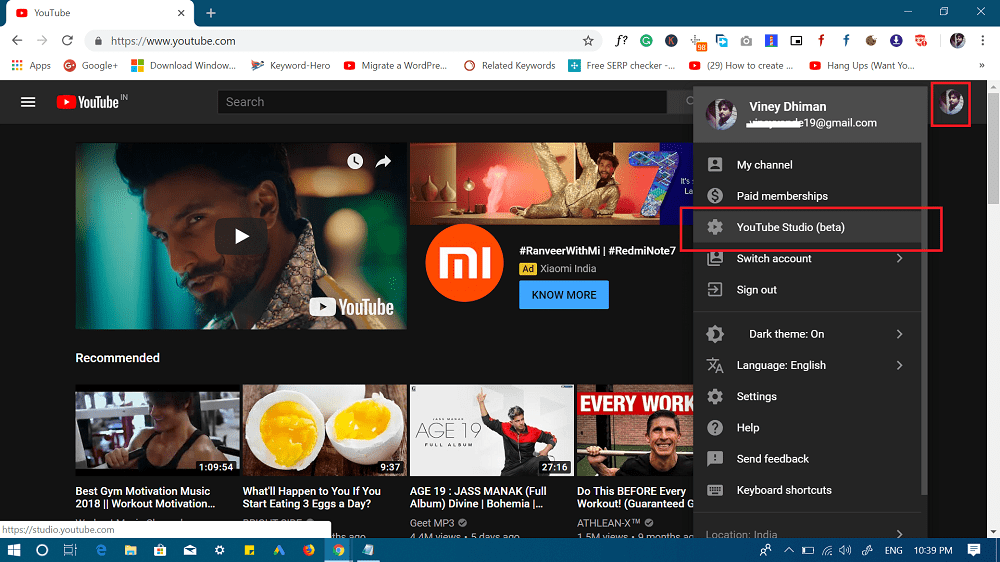Click the Watch later clock icon on the ad video
The image size is (1000, 562).
click(355, 161)
